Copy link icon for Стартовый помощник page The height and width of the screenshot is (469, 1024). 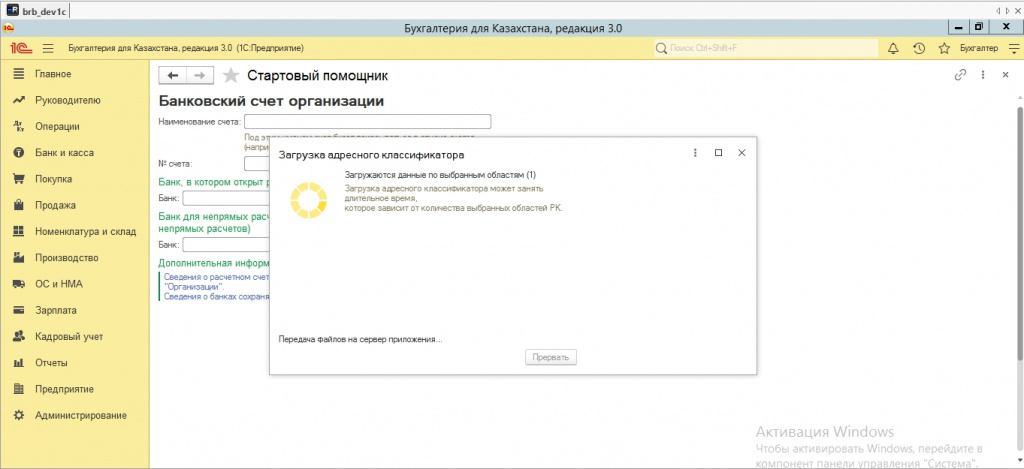[x=960, y=75]
